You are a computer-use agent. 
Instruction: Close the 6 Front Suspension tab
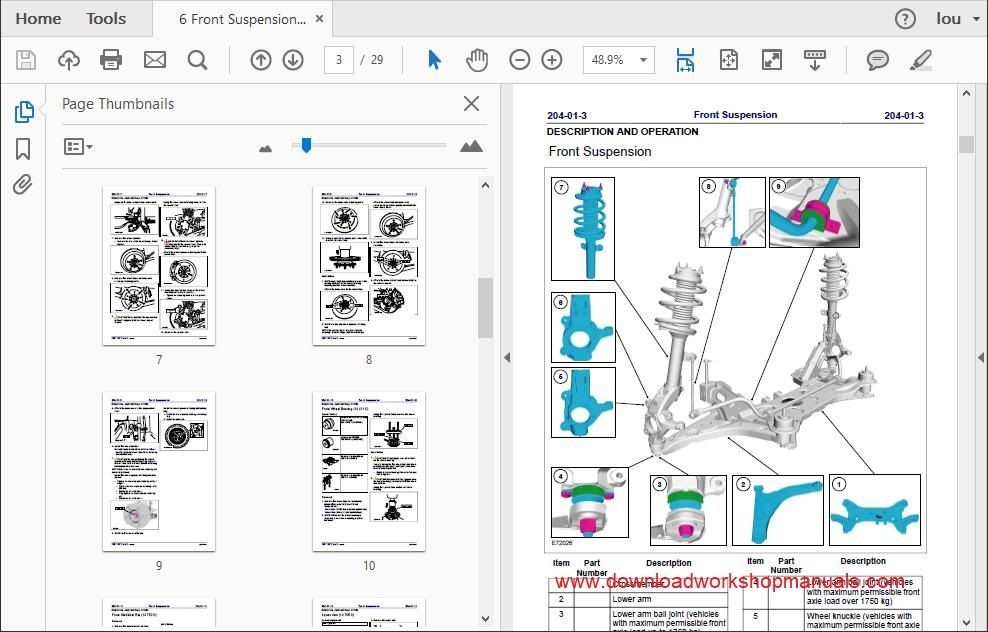point(319,19)
